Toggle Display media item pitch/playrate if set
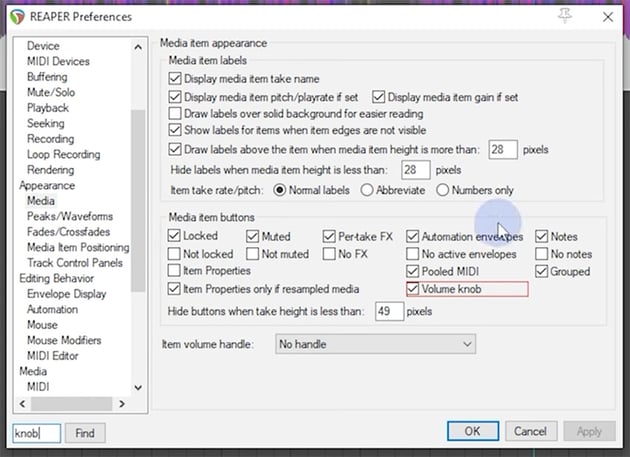This screenshot has width=630, height=457. click(175, 97)
